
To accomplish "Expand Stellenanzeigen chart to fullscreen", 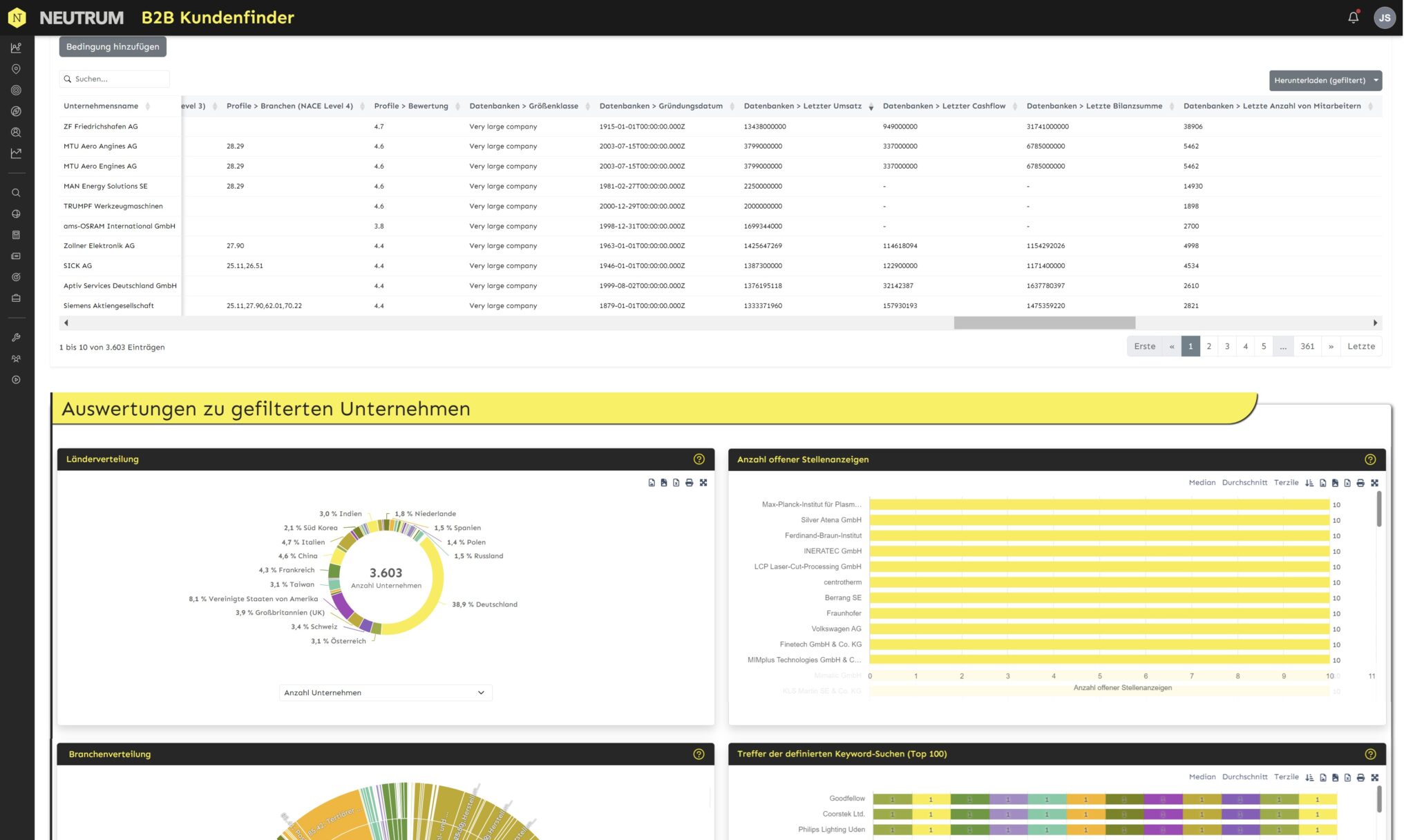I will point(1374,483).
